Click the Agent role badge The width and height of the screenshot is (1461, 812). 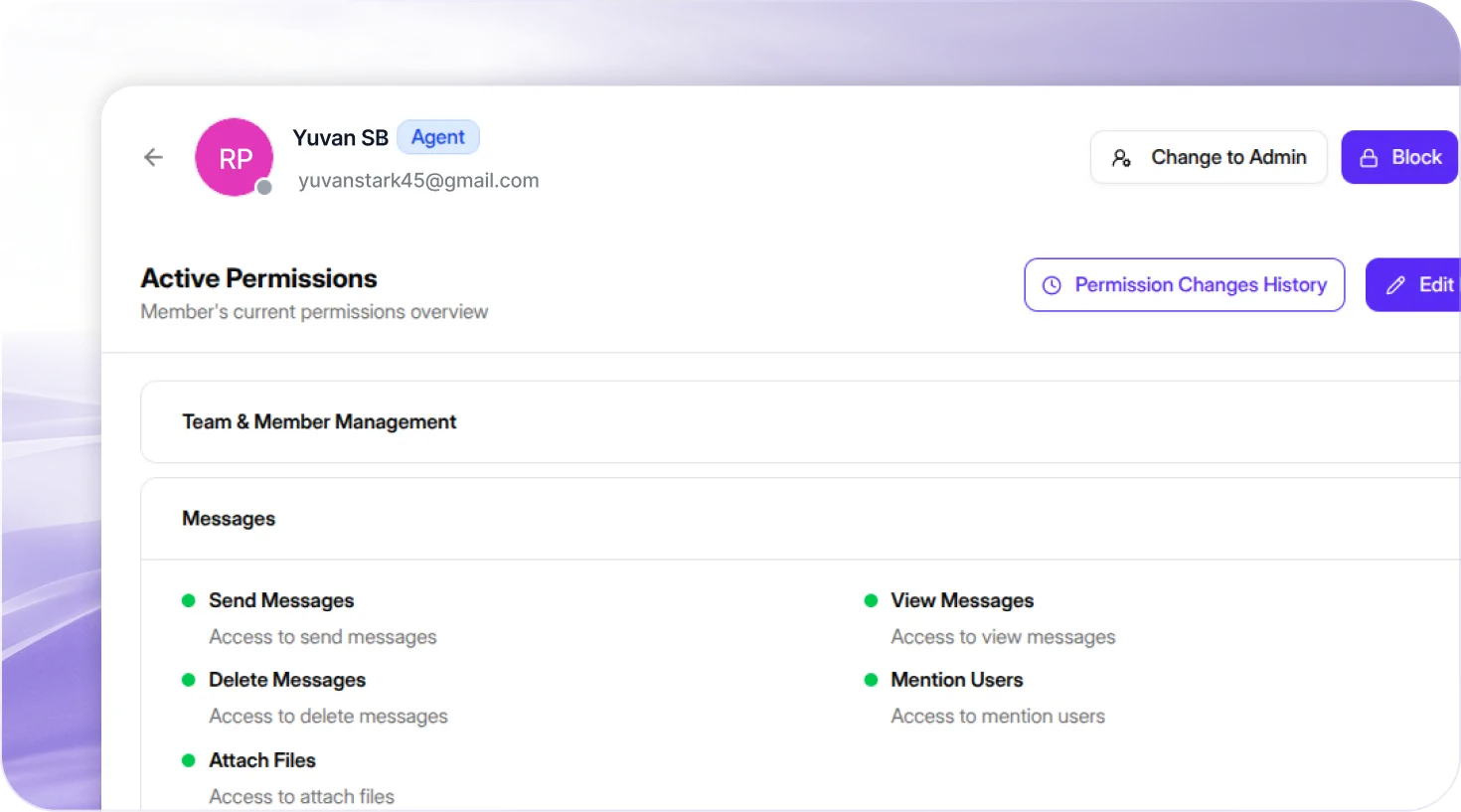coord(438,137)
